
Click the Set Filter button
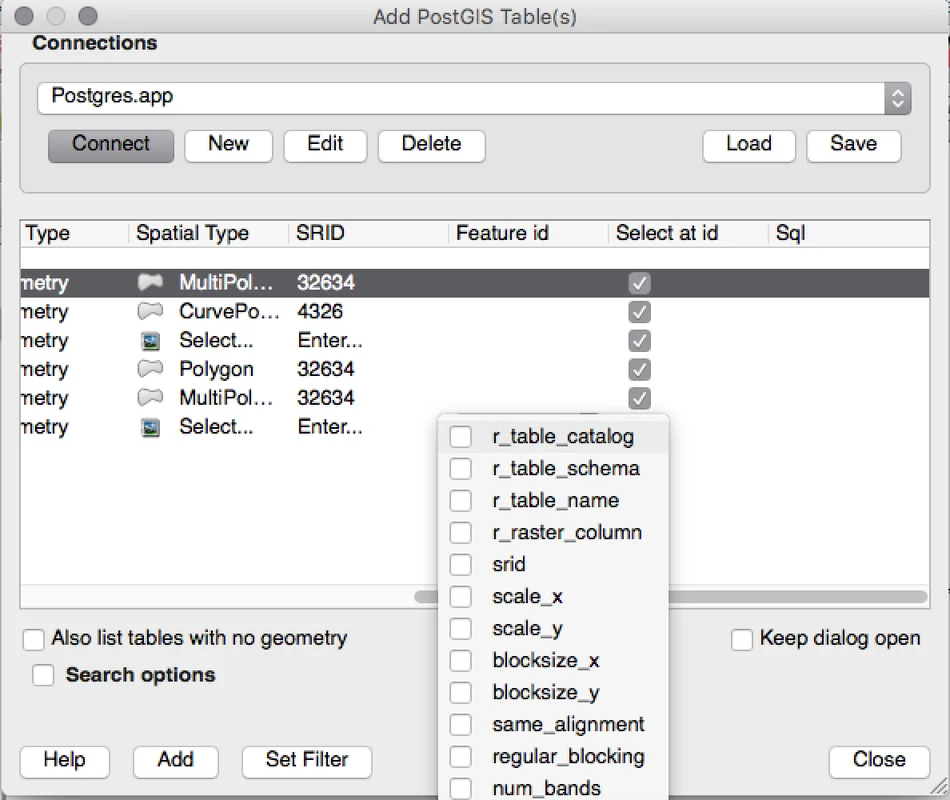pos(306,760)
